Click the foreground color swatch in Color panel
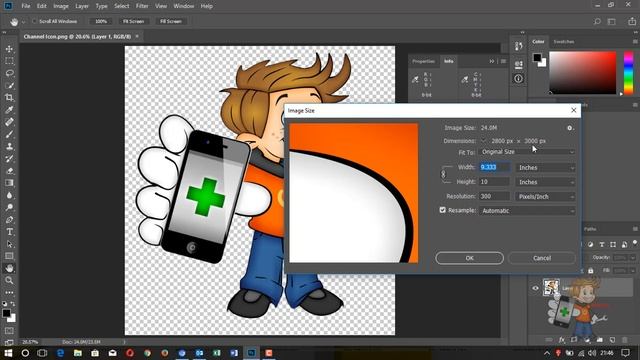Screen dimensions: 640x360 [537, 58]
